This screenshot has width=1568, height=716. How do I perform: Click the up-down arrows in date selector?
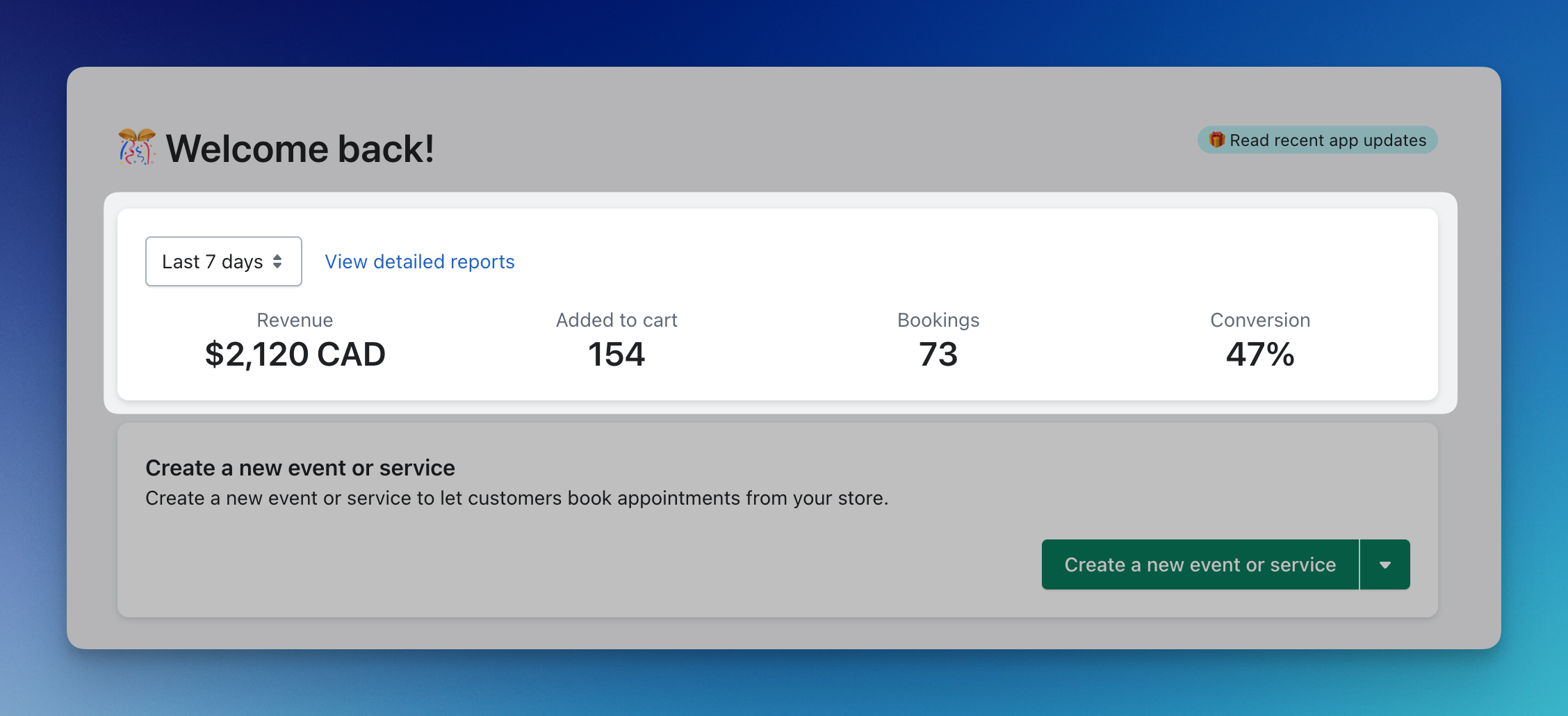pos(277,261)
